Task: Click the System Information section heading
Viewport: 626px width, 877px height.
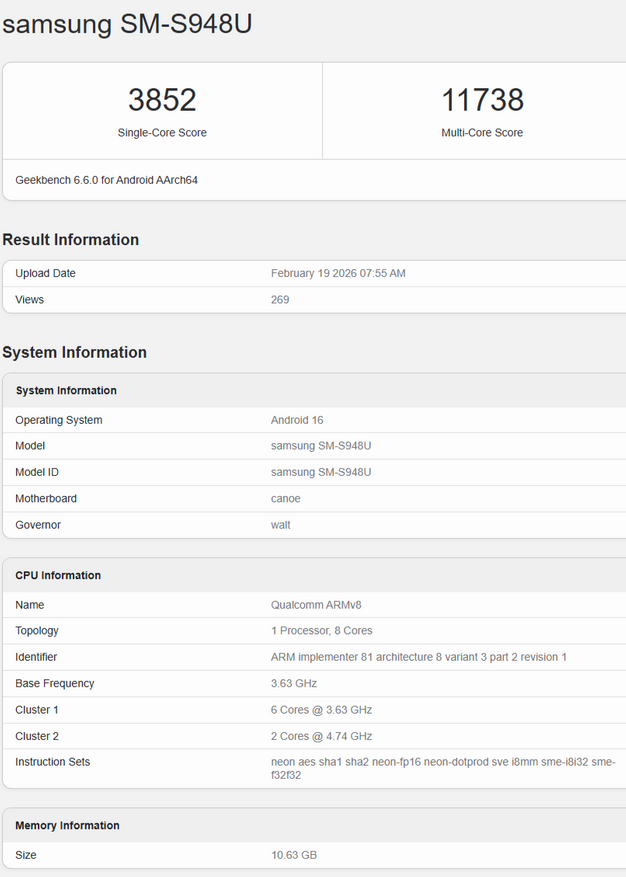Action: (75, 352)
